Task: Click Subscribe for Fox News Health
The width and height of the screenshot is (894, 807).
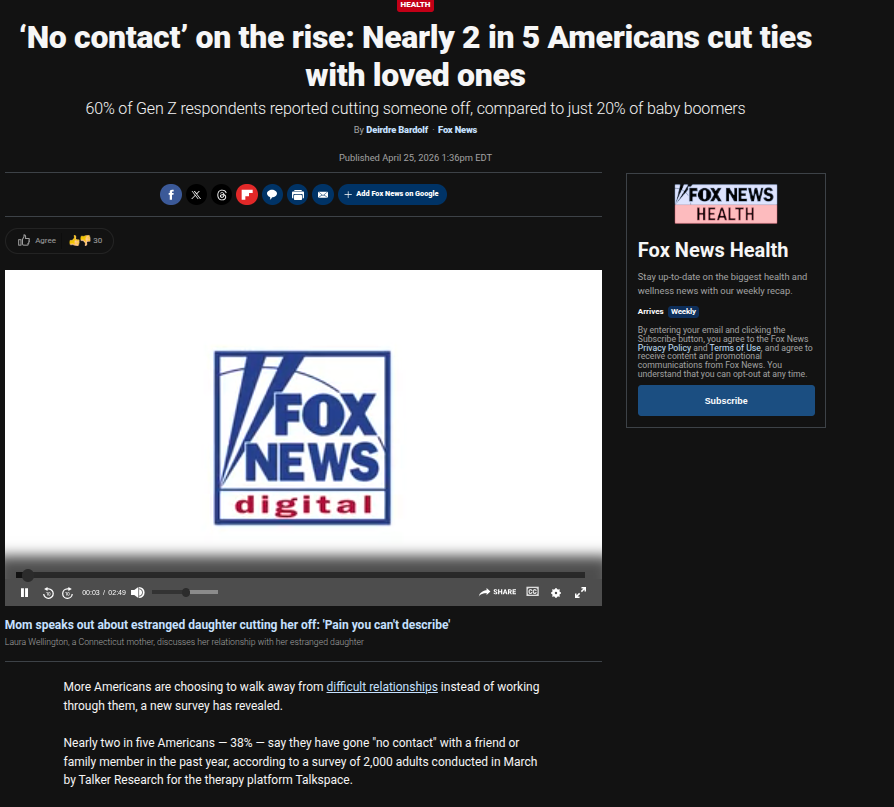Action: 726,400
